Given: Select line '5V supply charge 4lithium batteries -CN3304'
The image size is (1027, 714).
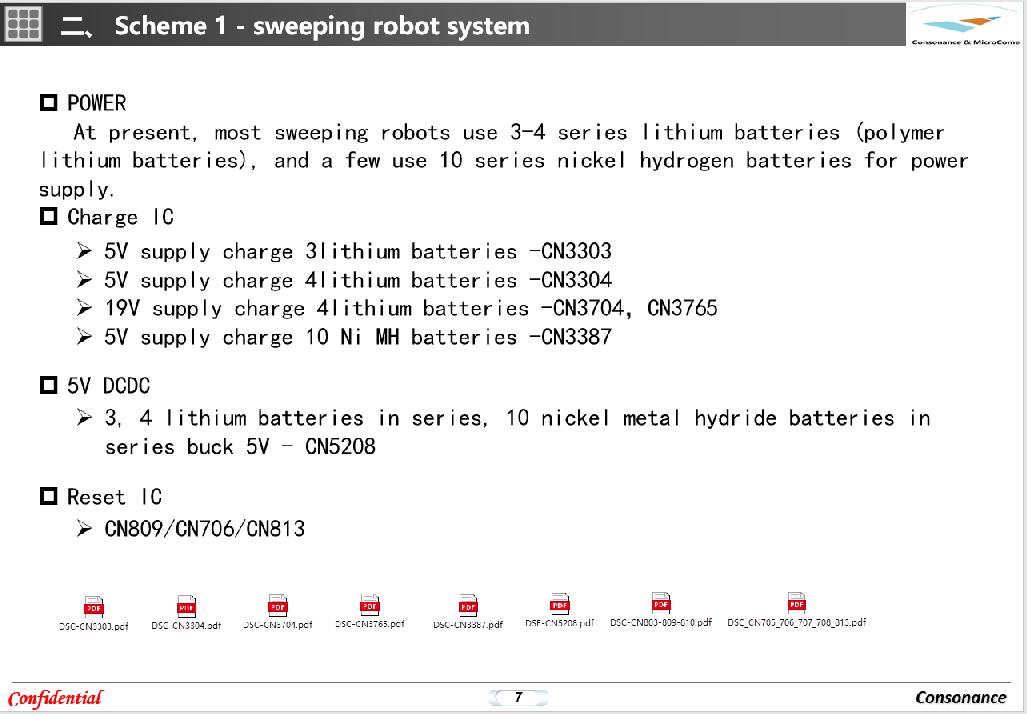Looking at the screenshot, I should [358, 280].
